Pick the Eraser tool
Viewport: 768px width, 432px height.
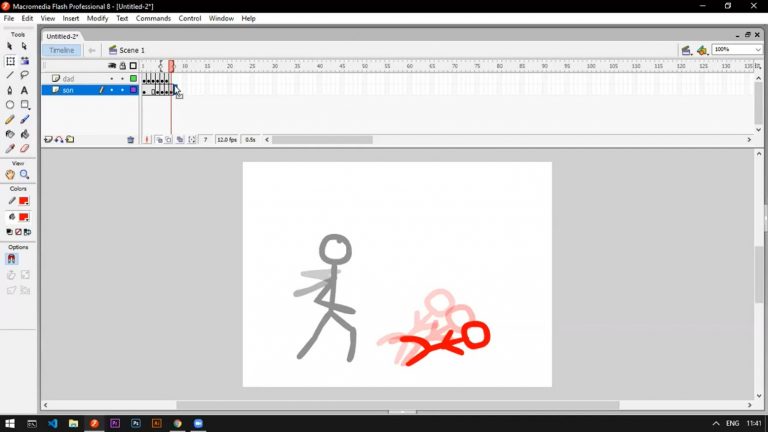coord(24,148)
